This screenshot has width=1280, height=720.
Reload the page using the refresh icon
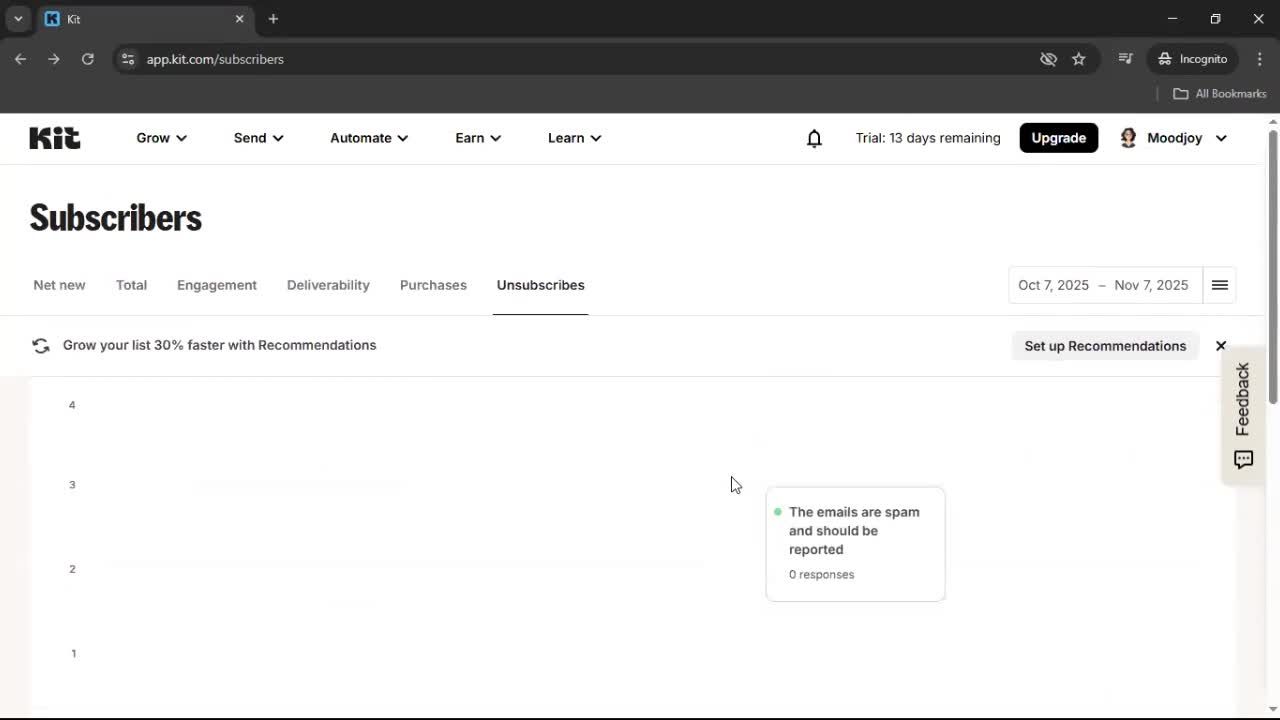point(87,59)
